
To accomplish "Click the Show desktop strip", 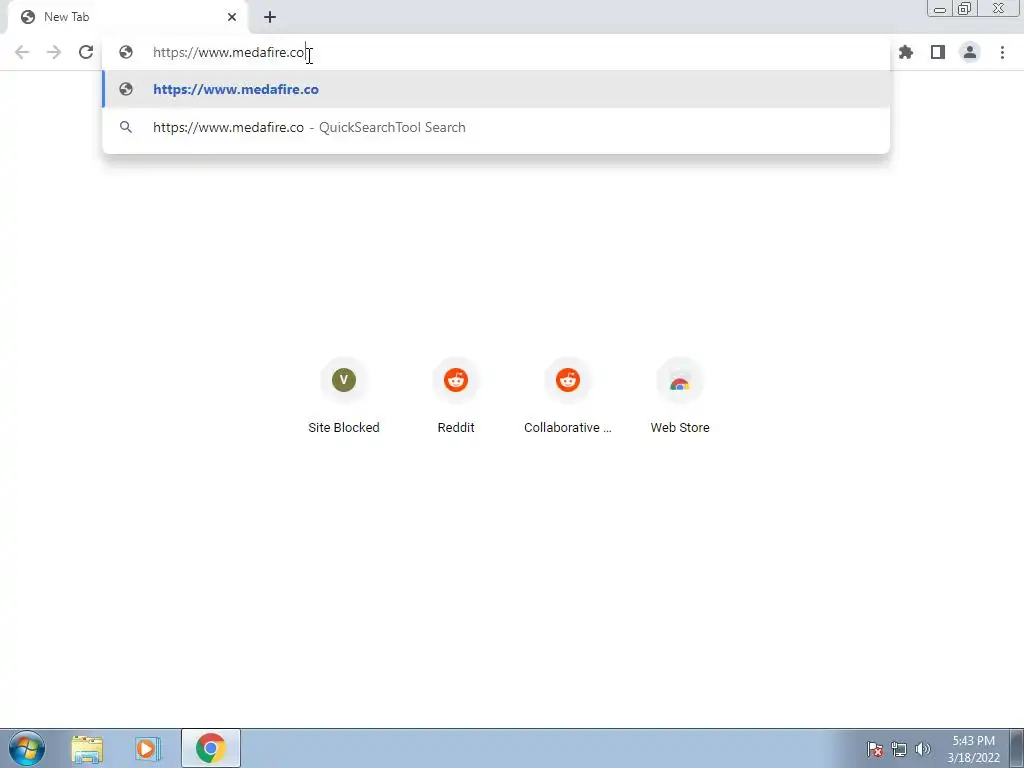I will point(1017,748).
